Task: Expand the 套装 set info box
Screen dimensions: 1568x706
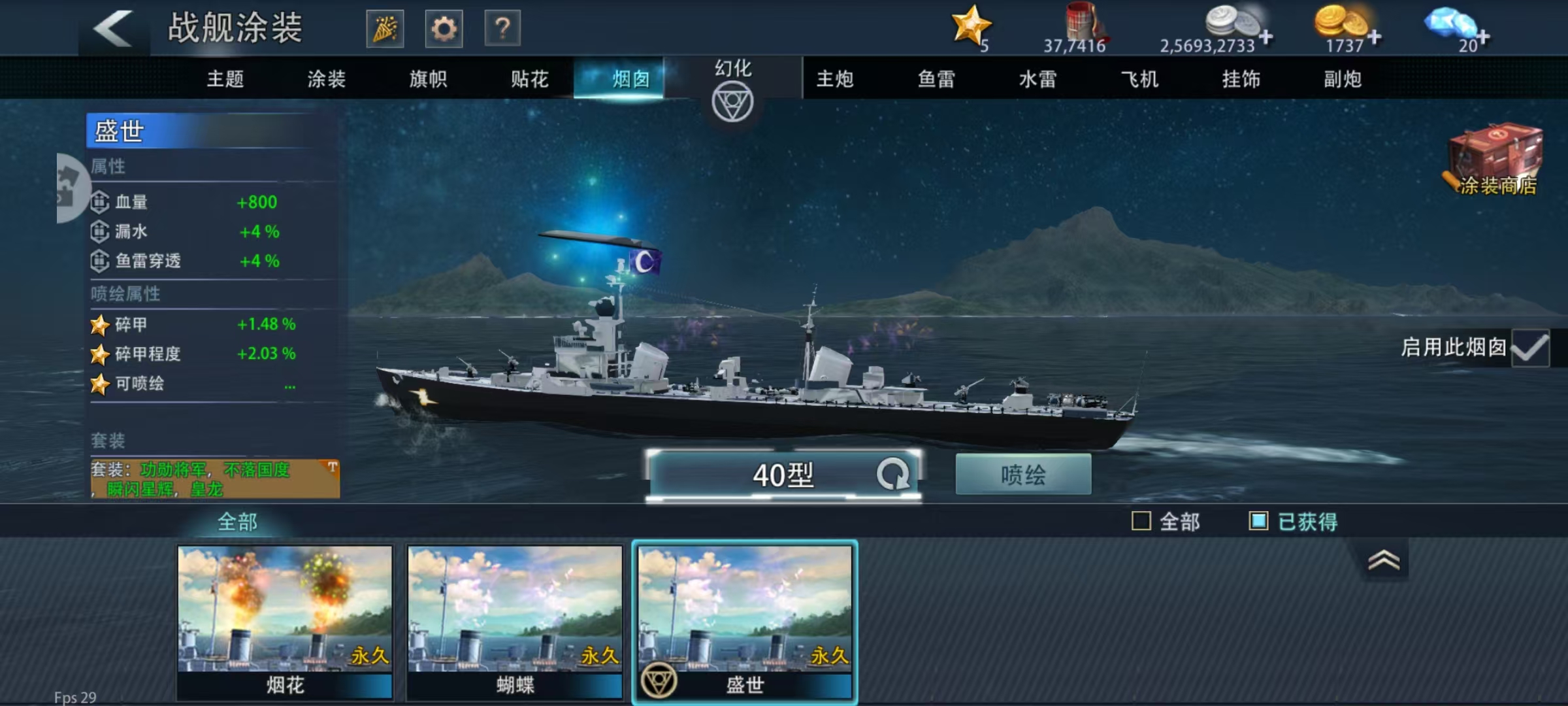Action: coord(215,479)
